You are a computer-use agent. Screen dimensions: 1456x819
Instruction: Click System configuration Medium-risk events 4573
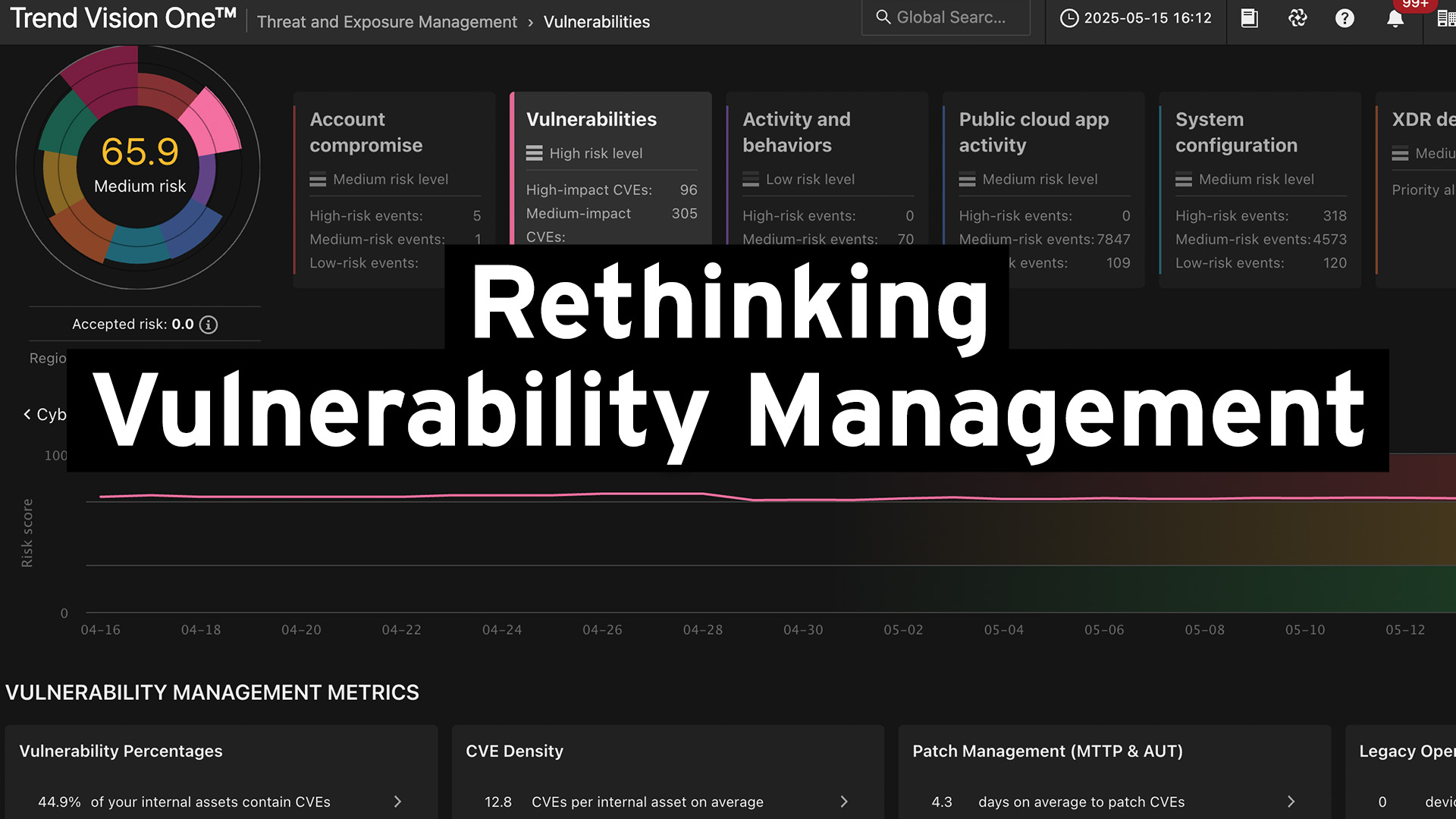(1330, 239)
